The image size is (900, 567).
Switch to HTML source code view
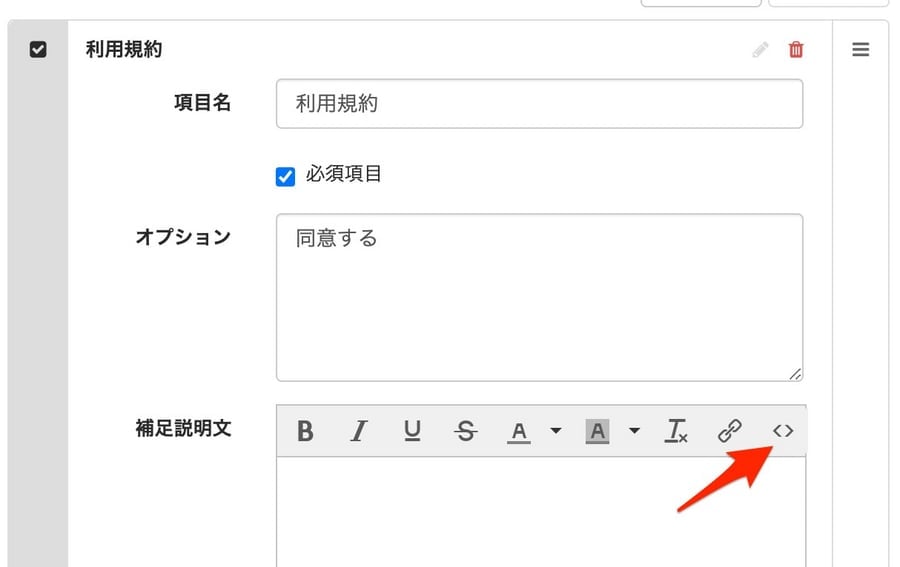pyautogui.click(x=783, y=431)
